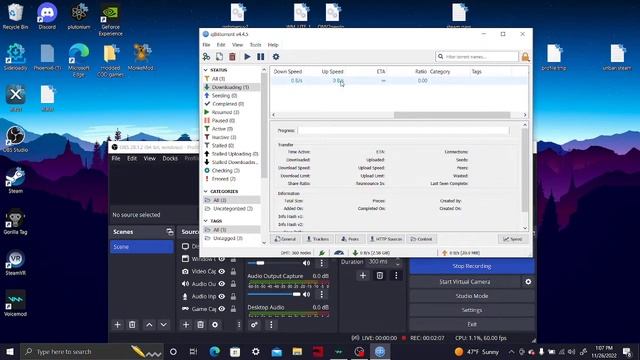The width and height of the screenshot is (640, 360).
Task: Open transitions three-dot menu in OBS
Action: click(x=396, y=276)
